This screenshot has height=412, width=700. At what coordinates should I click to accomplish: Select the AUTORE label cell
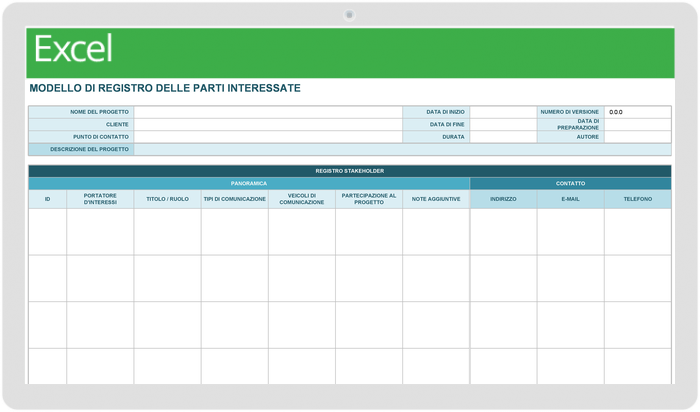(571, 137)
